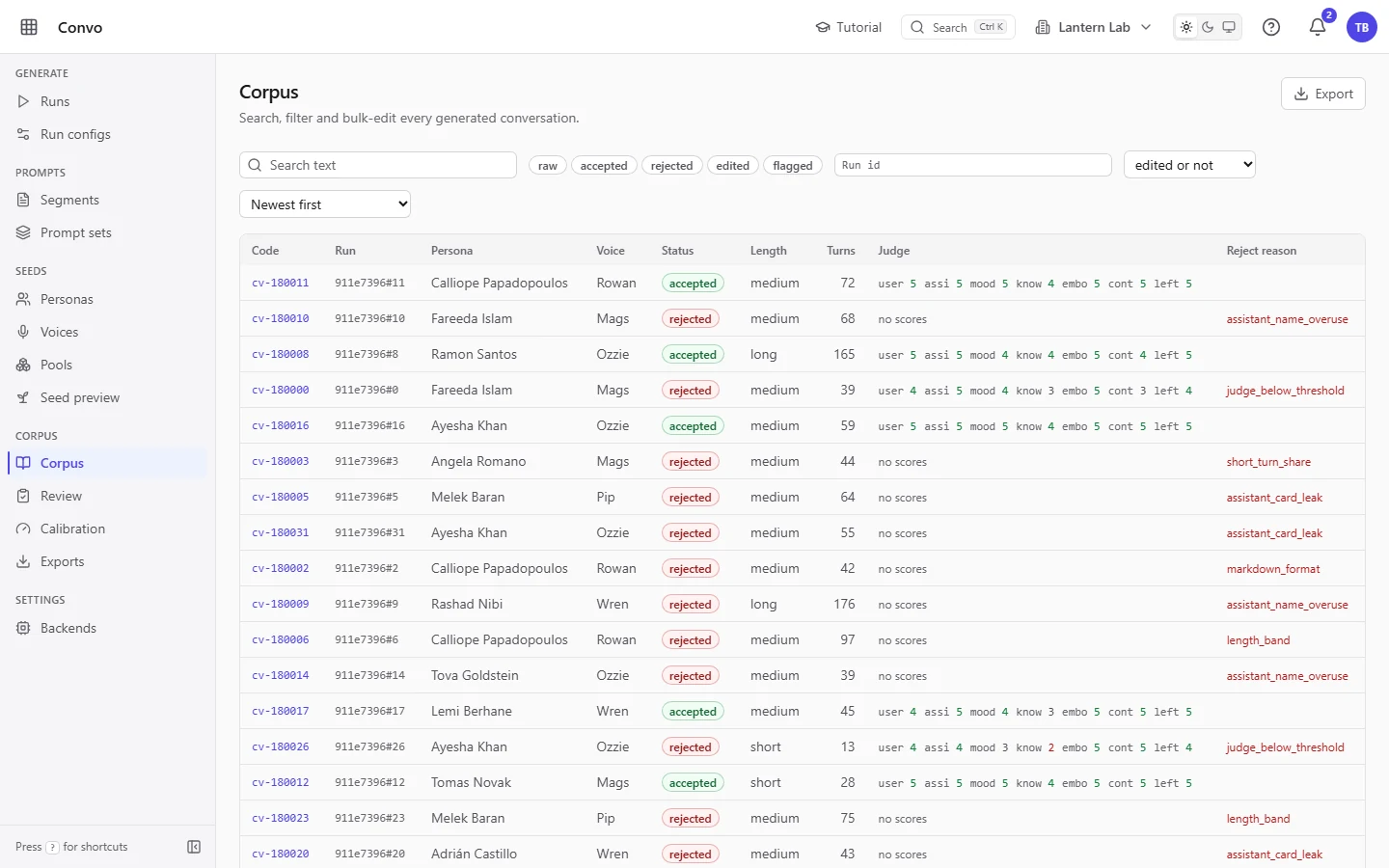
Task: Open the app grid menu icon
Action: (29, 27)
